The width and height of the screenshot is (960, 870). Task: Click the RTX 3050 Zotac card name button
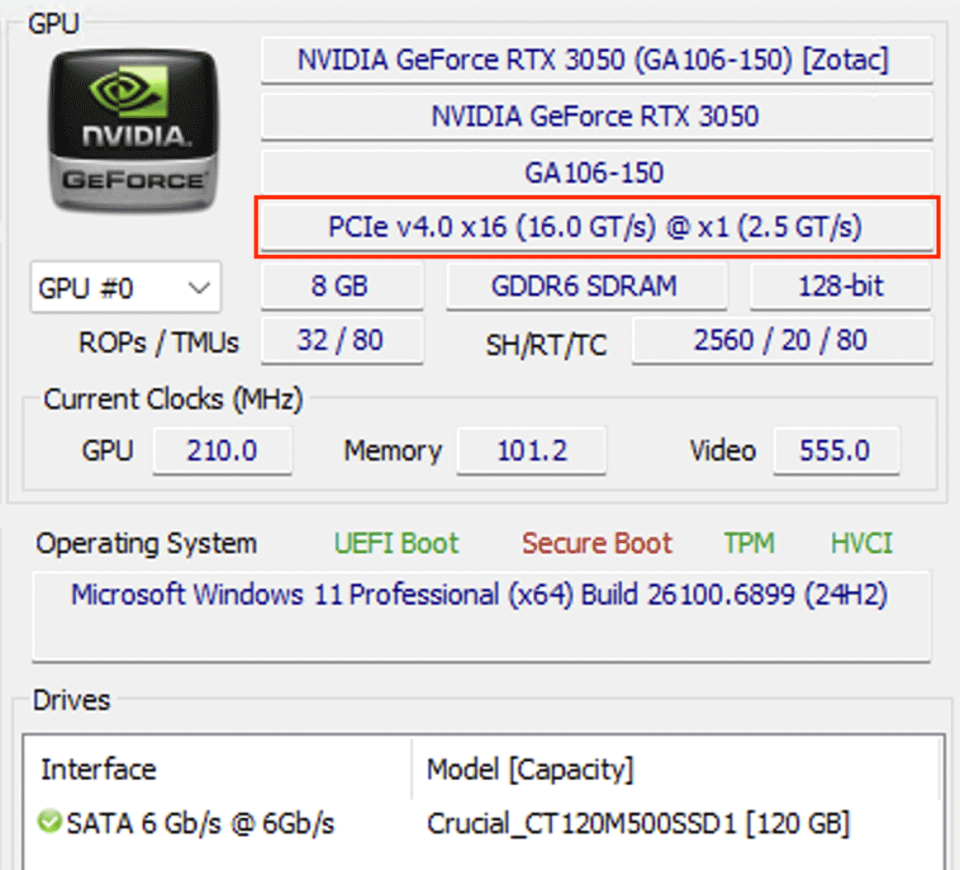point(596,60)
